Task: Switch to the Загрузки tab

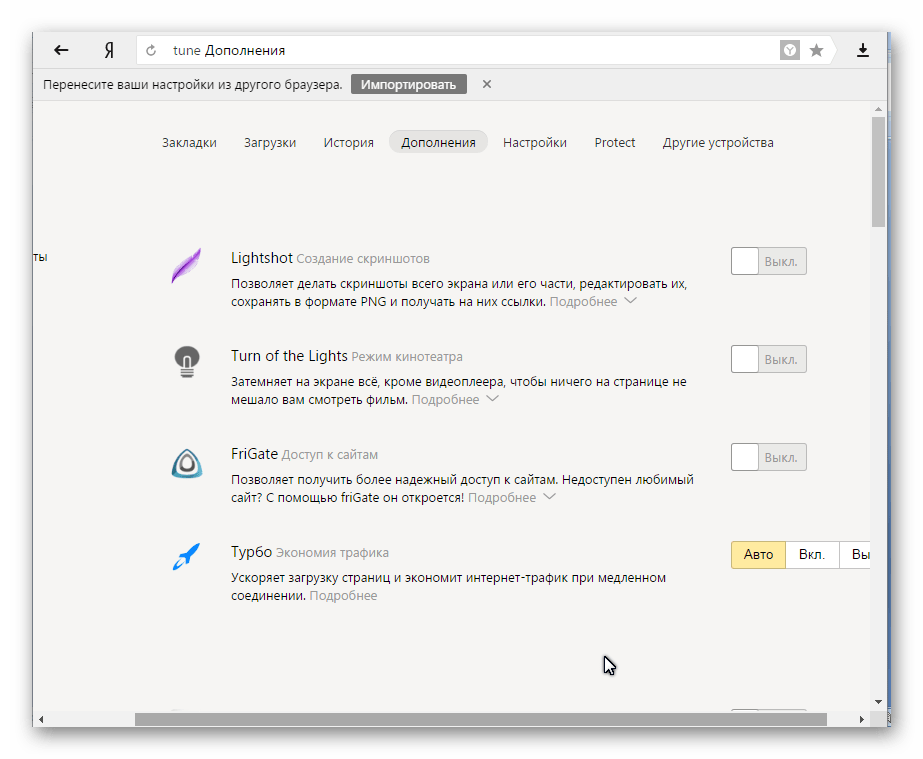Action: (x=270, y=142)
